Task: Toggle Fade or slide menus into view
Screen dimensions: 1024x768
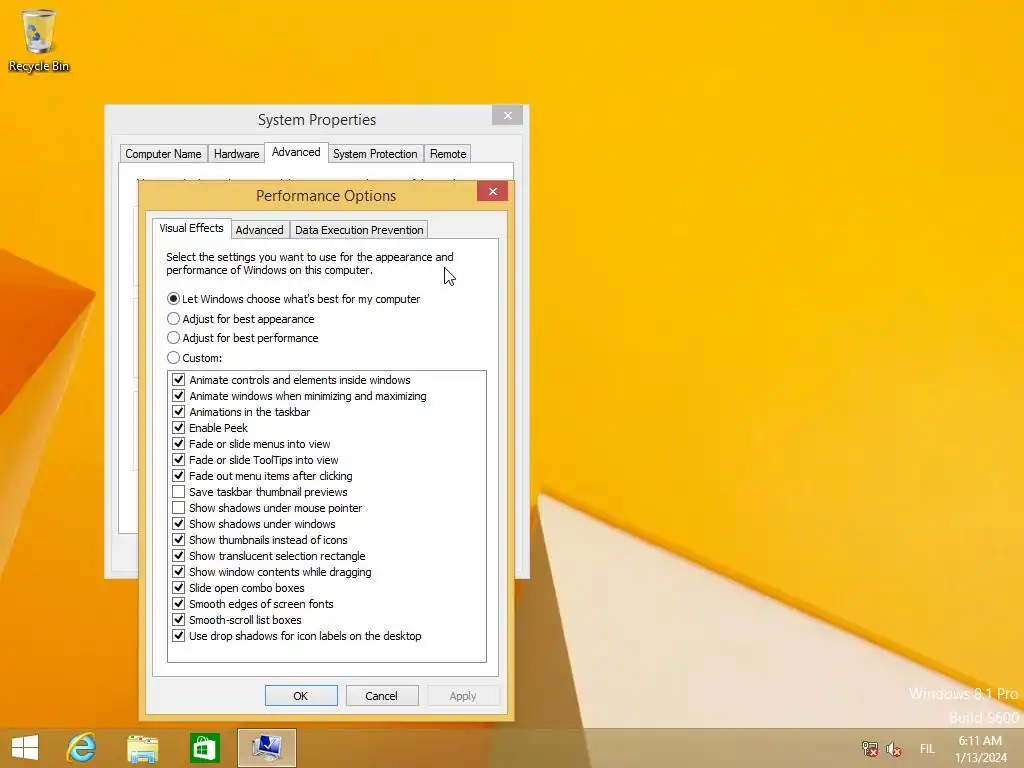Action: pyautogui.click(x=178, y=444)
